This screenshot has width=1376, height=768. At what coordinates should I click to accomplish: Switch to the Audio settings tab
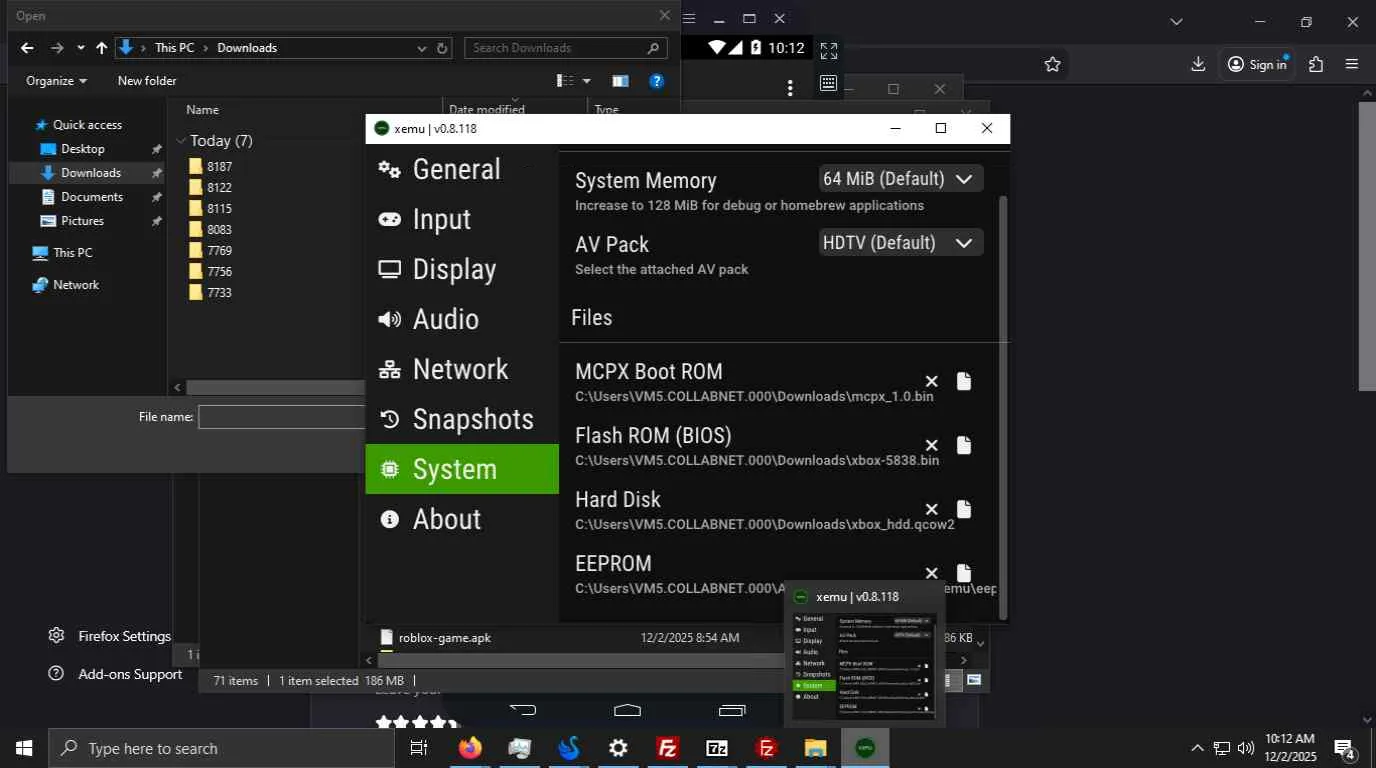click(462, 319)
